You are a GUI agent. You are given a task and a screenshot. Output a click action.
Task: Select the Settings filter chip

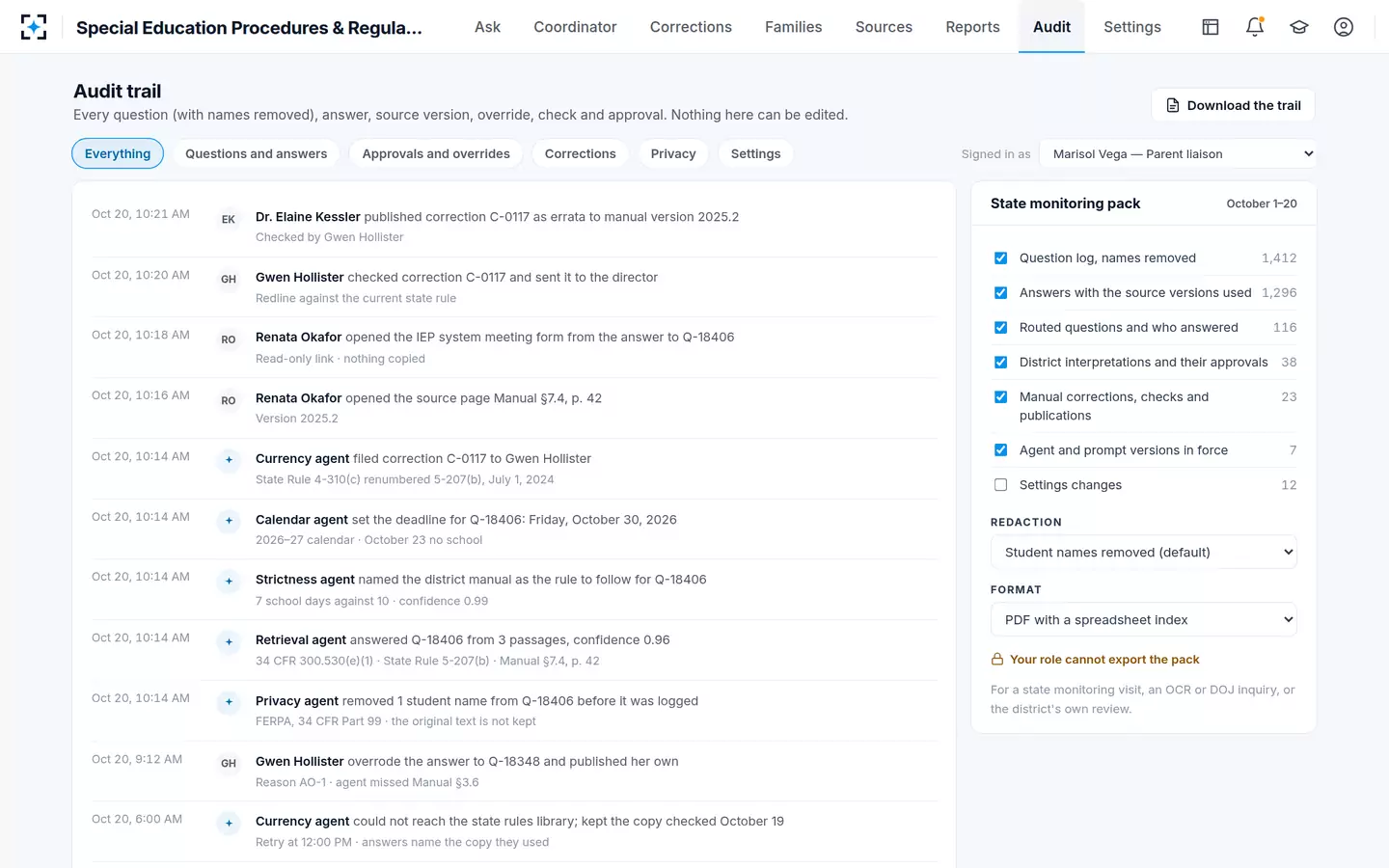(x=755, y=154)
